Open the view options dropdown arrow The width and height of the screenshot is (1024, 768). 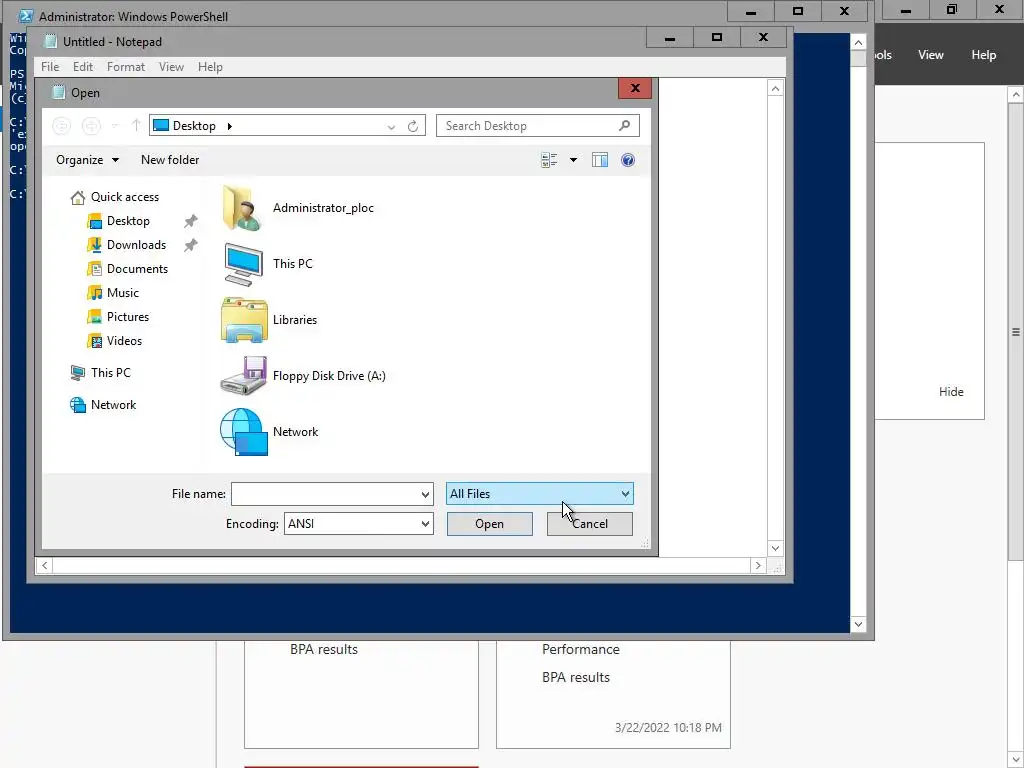(573, 160)
